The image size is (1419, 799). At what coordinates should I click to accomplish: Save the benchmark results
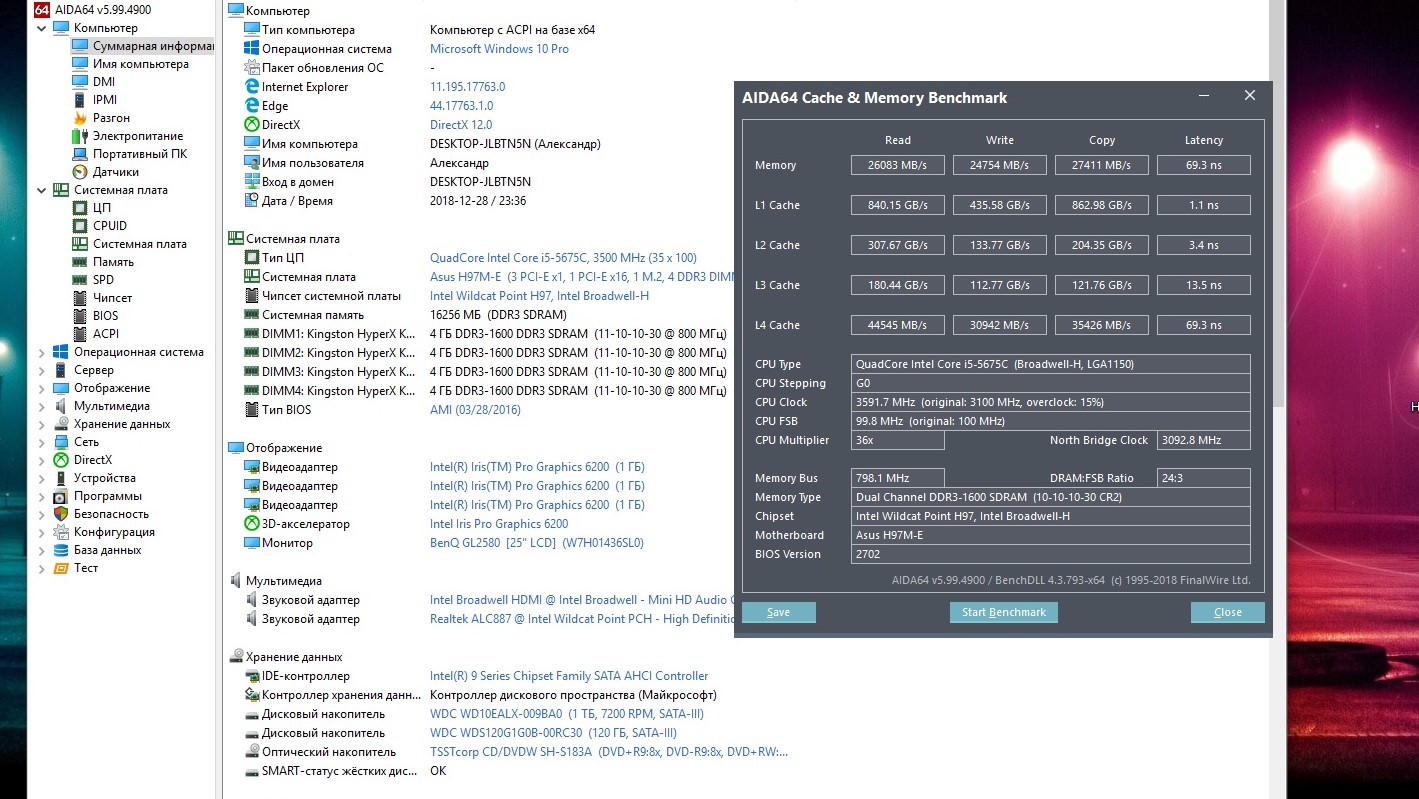coord(778,612)
